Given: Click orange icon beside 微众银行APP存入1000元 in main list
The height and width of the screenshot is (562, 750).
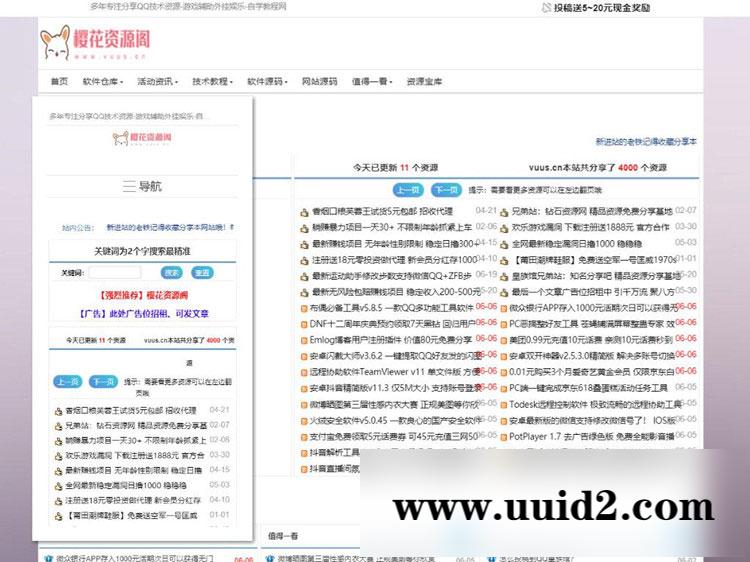Looking at the screenshot, I should click(x=504, y=309).
